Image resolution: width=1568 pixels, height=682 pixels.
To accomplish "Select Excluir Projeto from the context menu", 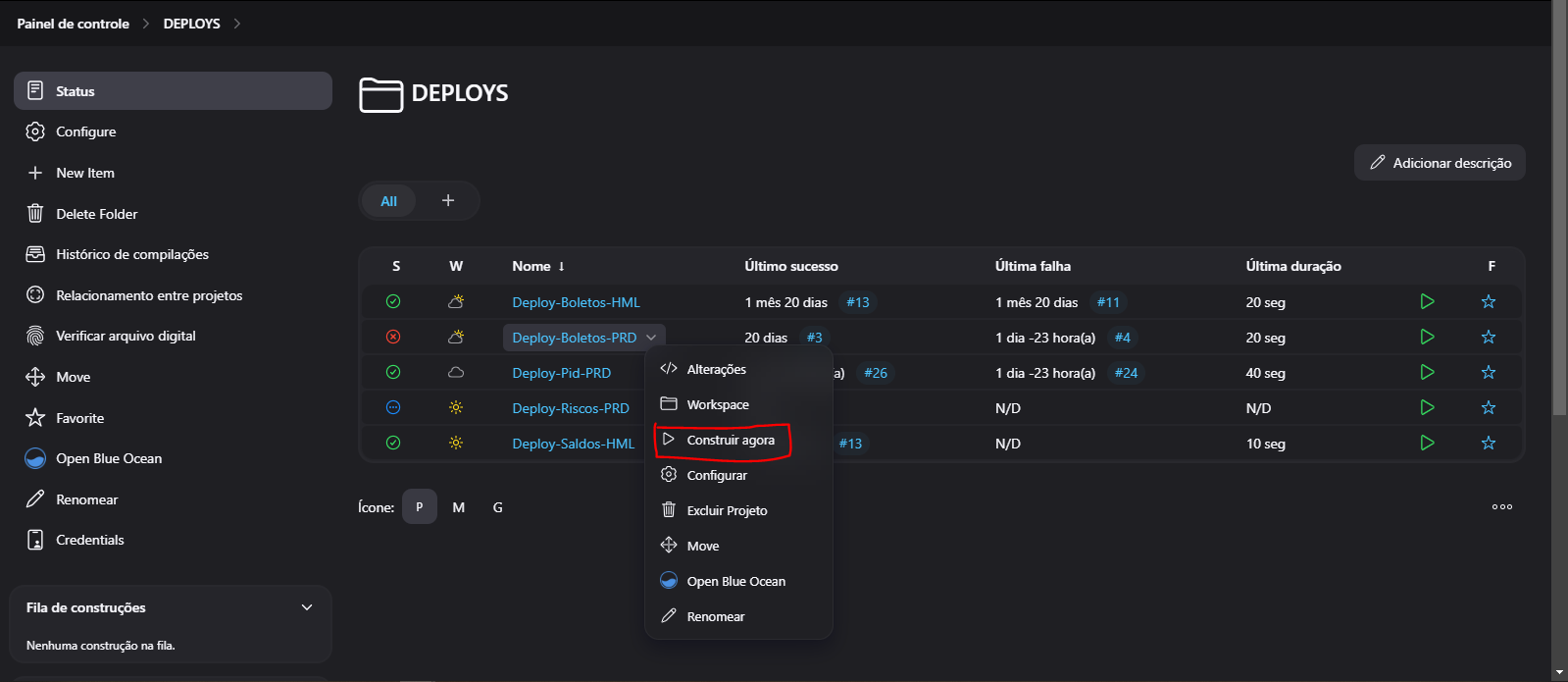I will (x=726, y=511).
